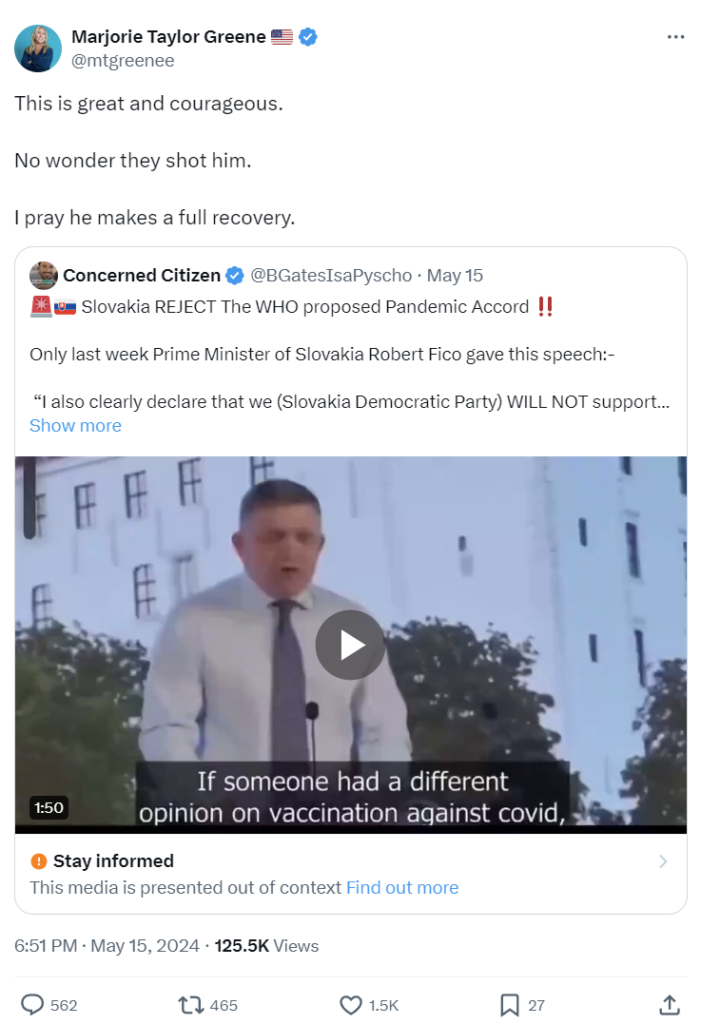Image resolution: width=701 pixels, height=1024 pixels.
Task: Click Marjorie Taylor Greene's profile picture
Action: (38, 48)
